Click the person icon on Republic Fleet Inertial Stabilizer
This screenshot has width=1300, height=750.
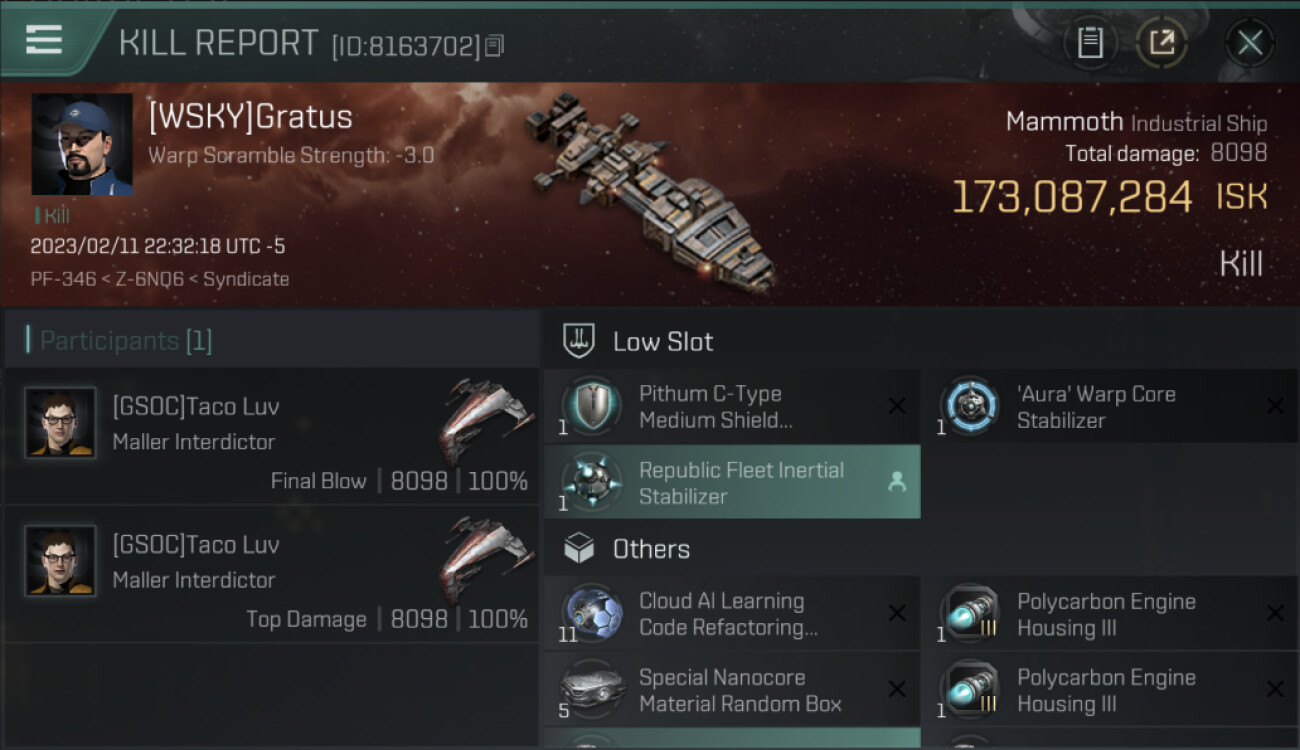pos(897,483)
